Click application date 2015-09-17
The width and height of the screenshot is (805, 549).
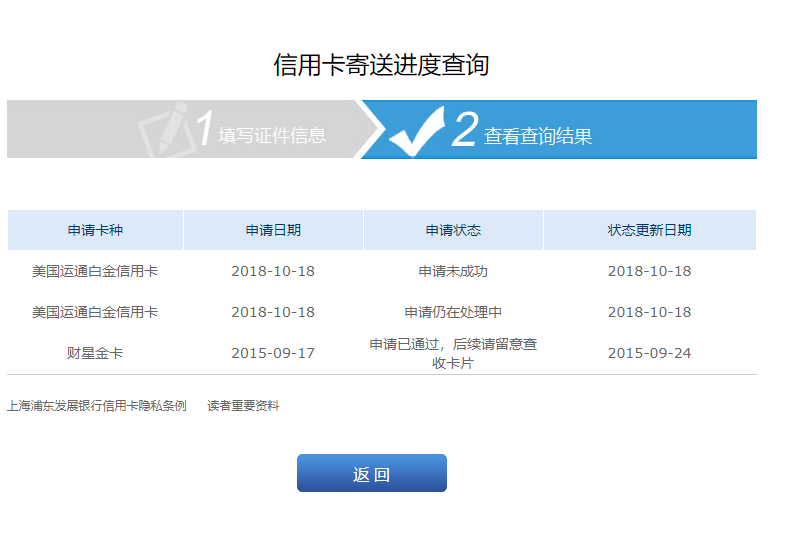click(x=273, y=353)
